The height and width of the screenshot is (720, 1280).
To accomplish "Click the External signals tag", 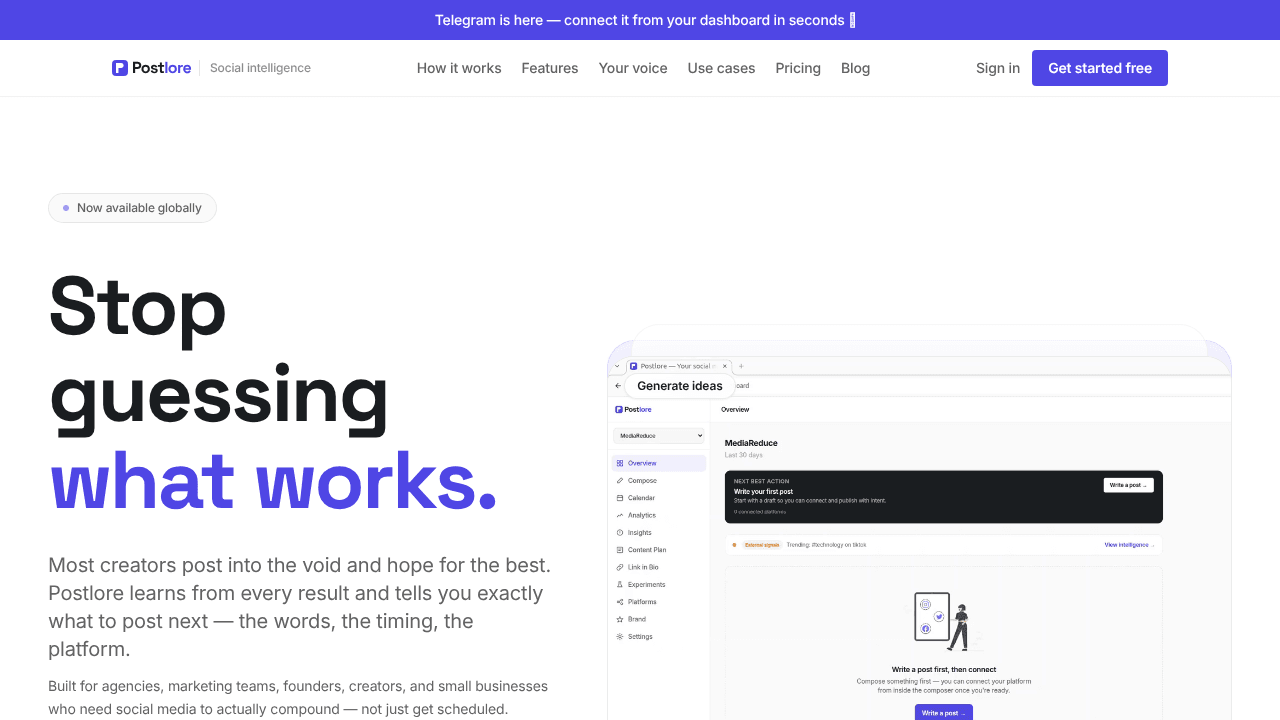I will pyautogui.click(x=762, y=545).
